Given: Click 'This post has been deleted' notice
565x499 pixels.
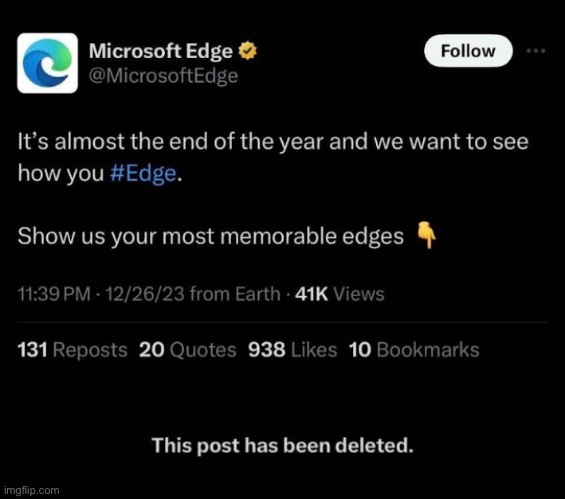Looking at the screenshot, I should point(282,445).
